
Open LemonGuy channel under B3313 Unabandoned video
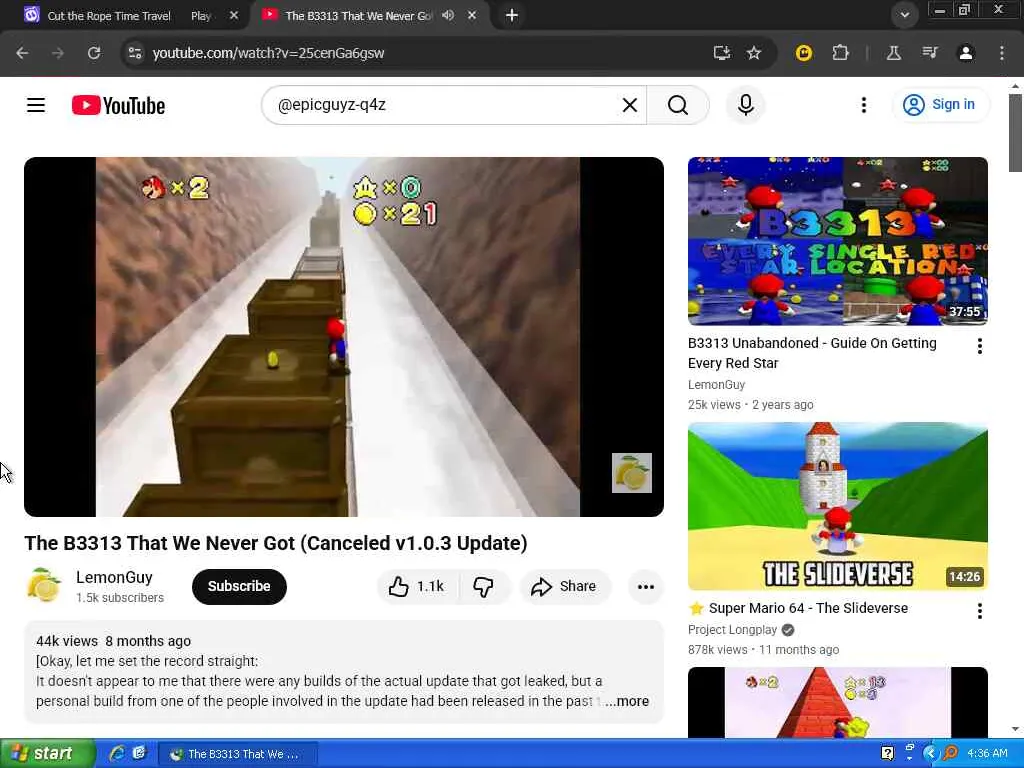(x=716, y=385)
